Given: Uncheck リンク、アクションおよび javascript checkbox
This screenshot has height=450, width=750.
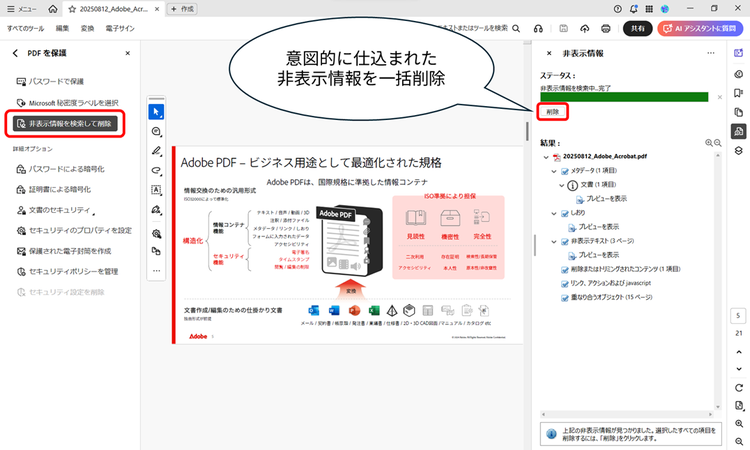Looking at the screenshot, I should (565, 284).
